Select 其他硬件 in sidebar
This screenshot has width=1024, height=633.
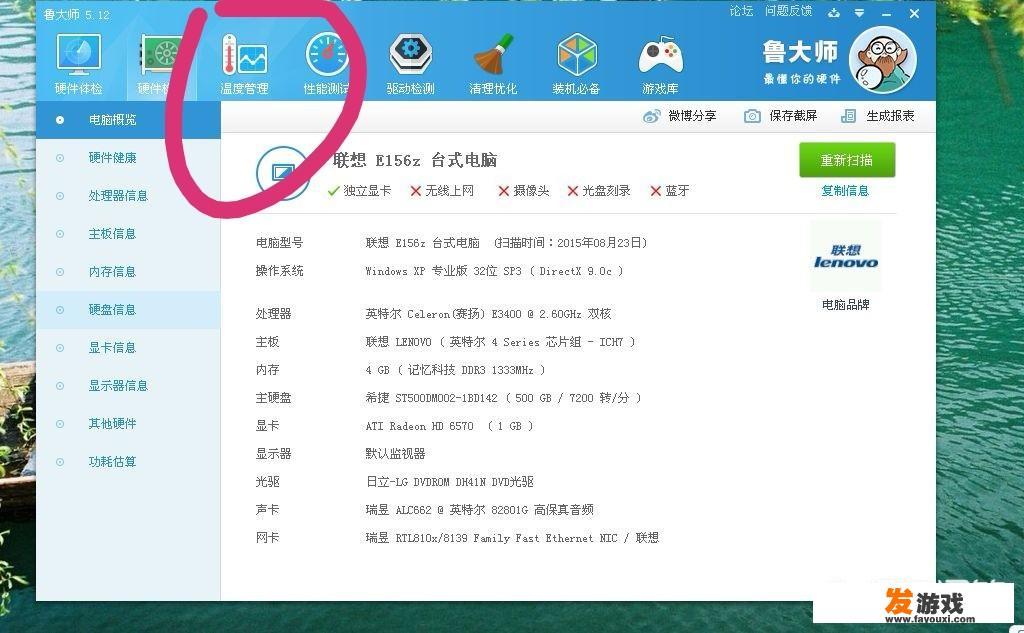click(128, 423)
